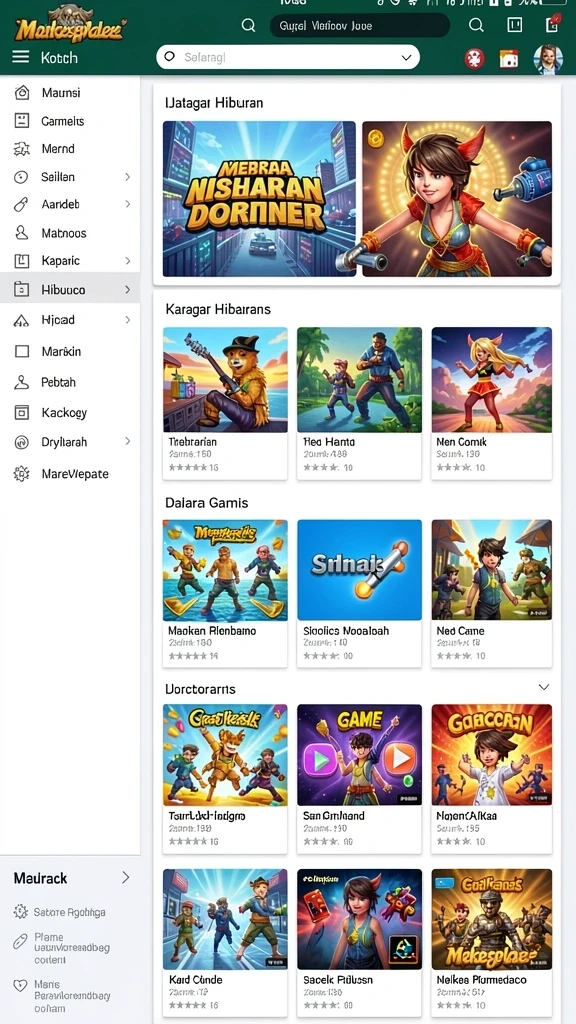576x1024 pixels.
Task: Expand the Sailien submenu chevron
Action: [127, 177]
